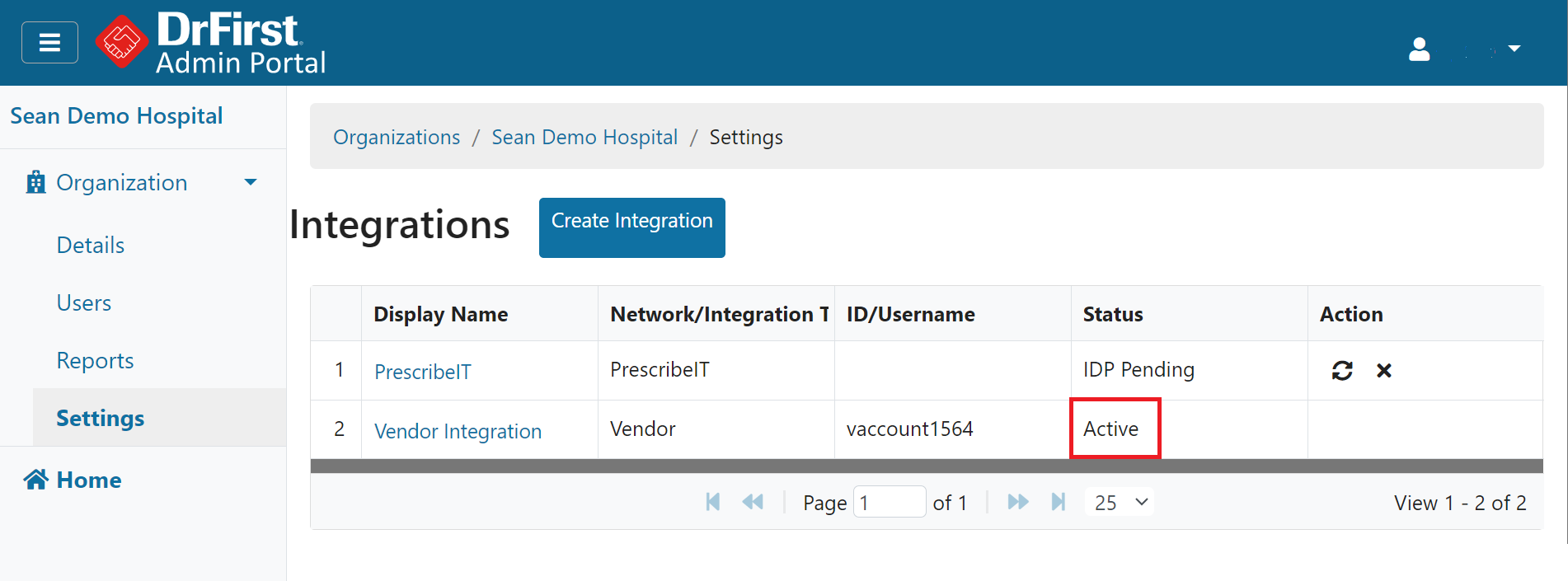Image resolution: width=1568 pixels, height=581 pixels.
Task: Delete the PrescribeIT integration with X icon
Action: (1383, 371)
